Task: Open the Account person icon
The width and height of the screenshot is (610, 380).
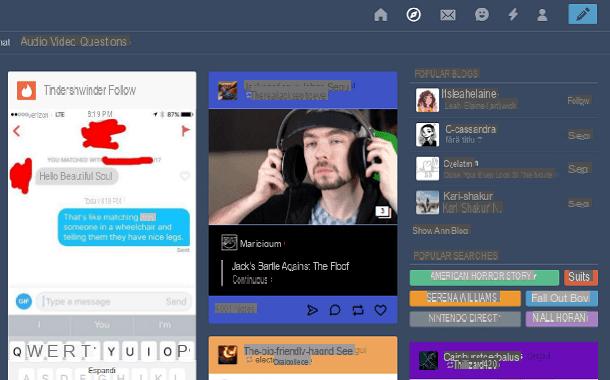Action: pyautogui.click(x=542, y=15)
